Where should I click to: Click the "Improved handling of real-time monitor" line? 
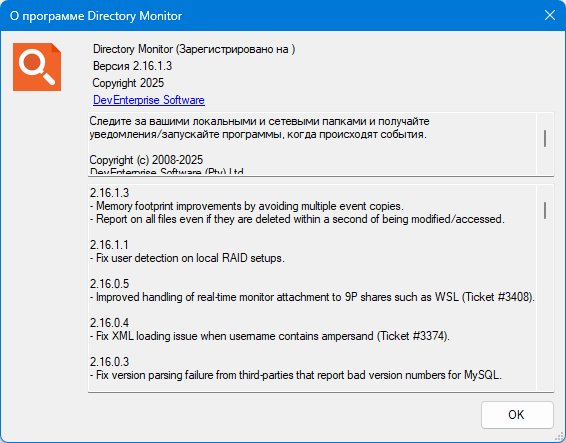pos(312,297)
